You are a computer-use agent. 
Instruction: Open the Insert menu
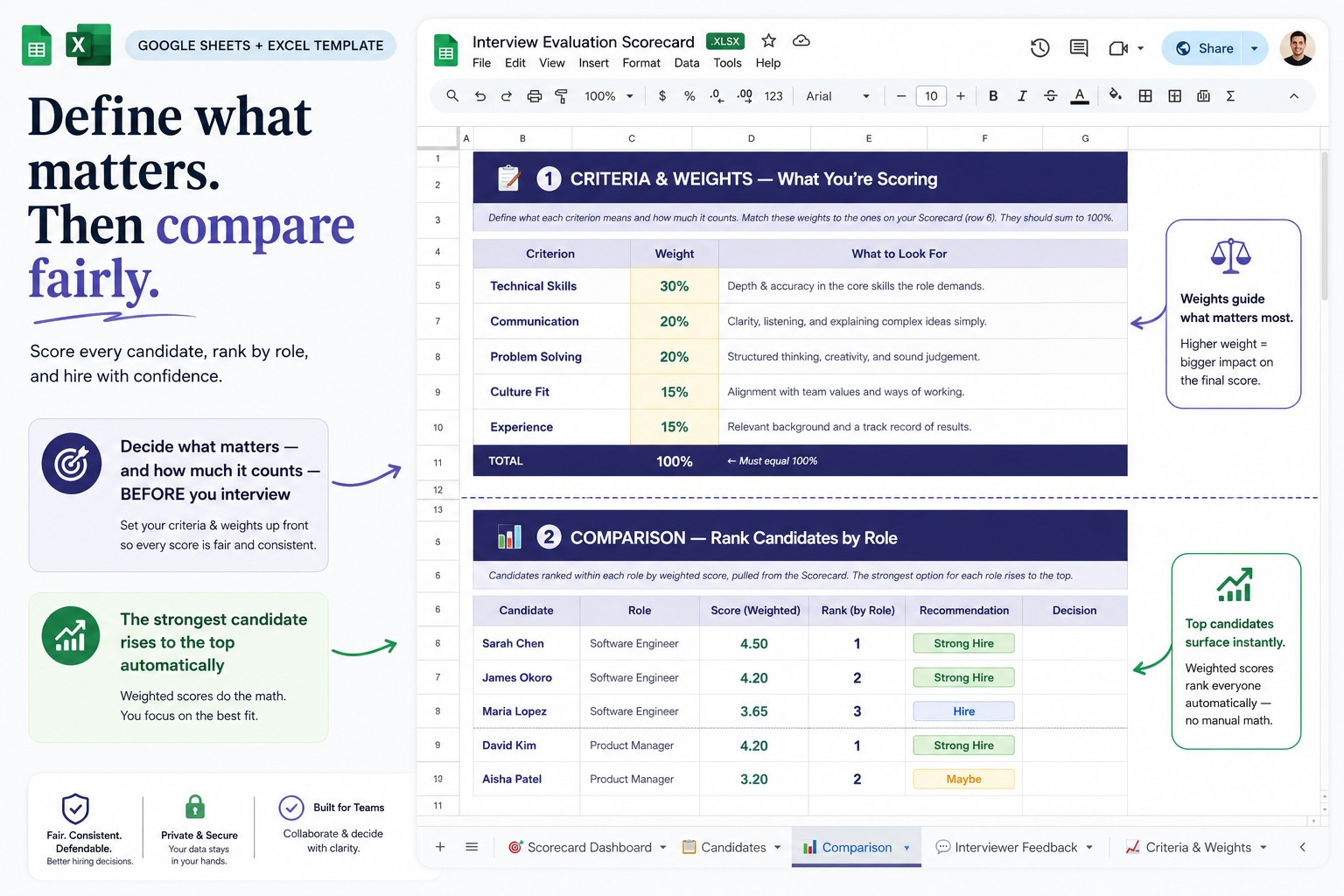[593, 63]
